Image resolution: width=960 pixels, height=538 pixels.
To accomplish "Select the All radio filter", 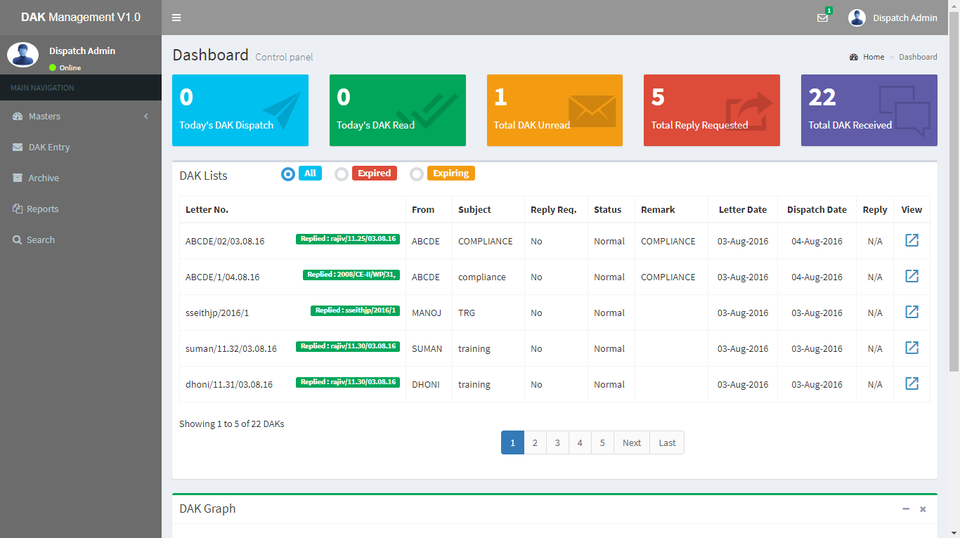I will pyautogui.click(x=288, y=174).
